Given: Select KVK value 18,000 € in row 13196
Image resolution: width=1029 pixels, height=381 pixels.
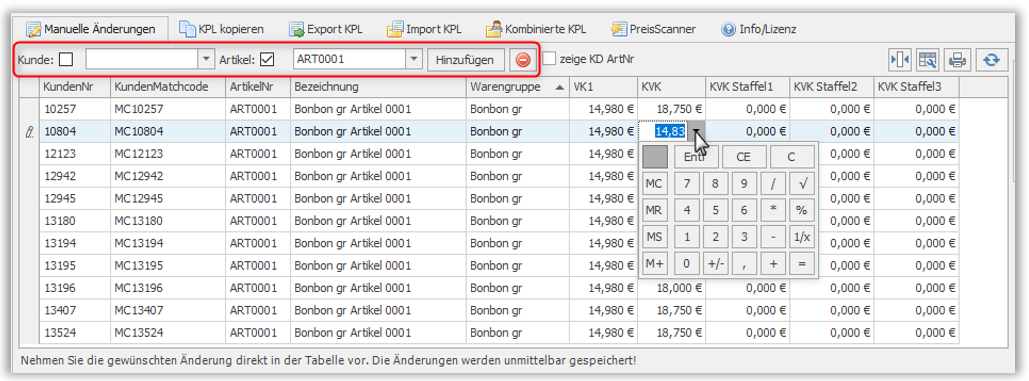Looking at the screenshot, I should pyautogui.click(x=671, y=287).
